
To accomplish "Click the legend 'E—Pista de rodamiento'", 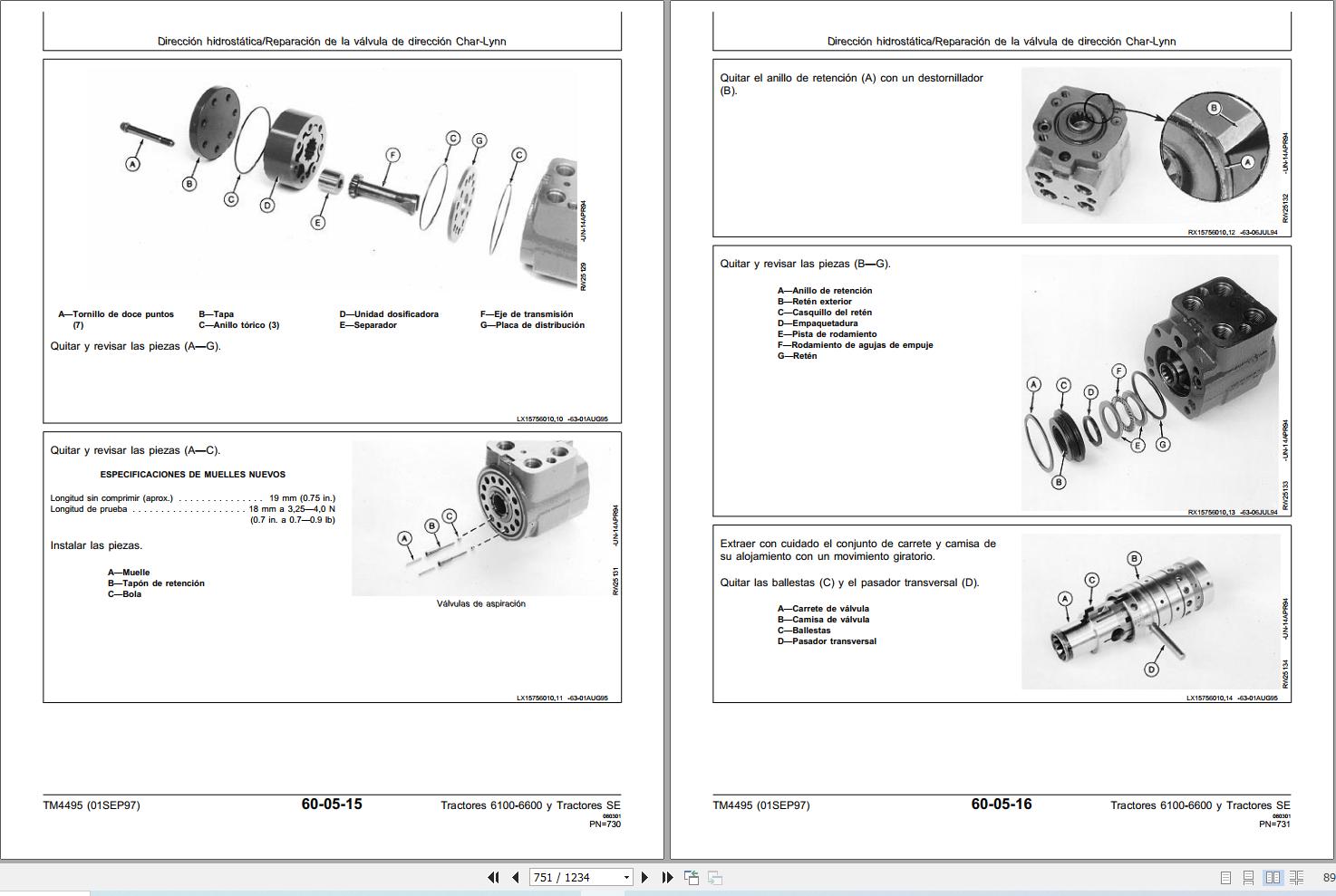I will [x=828, y=334].
